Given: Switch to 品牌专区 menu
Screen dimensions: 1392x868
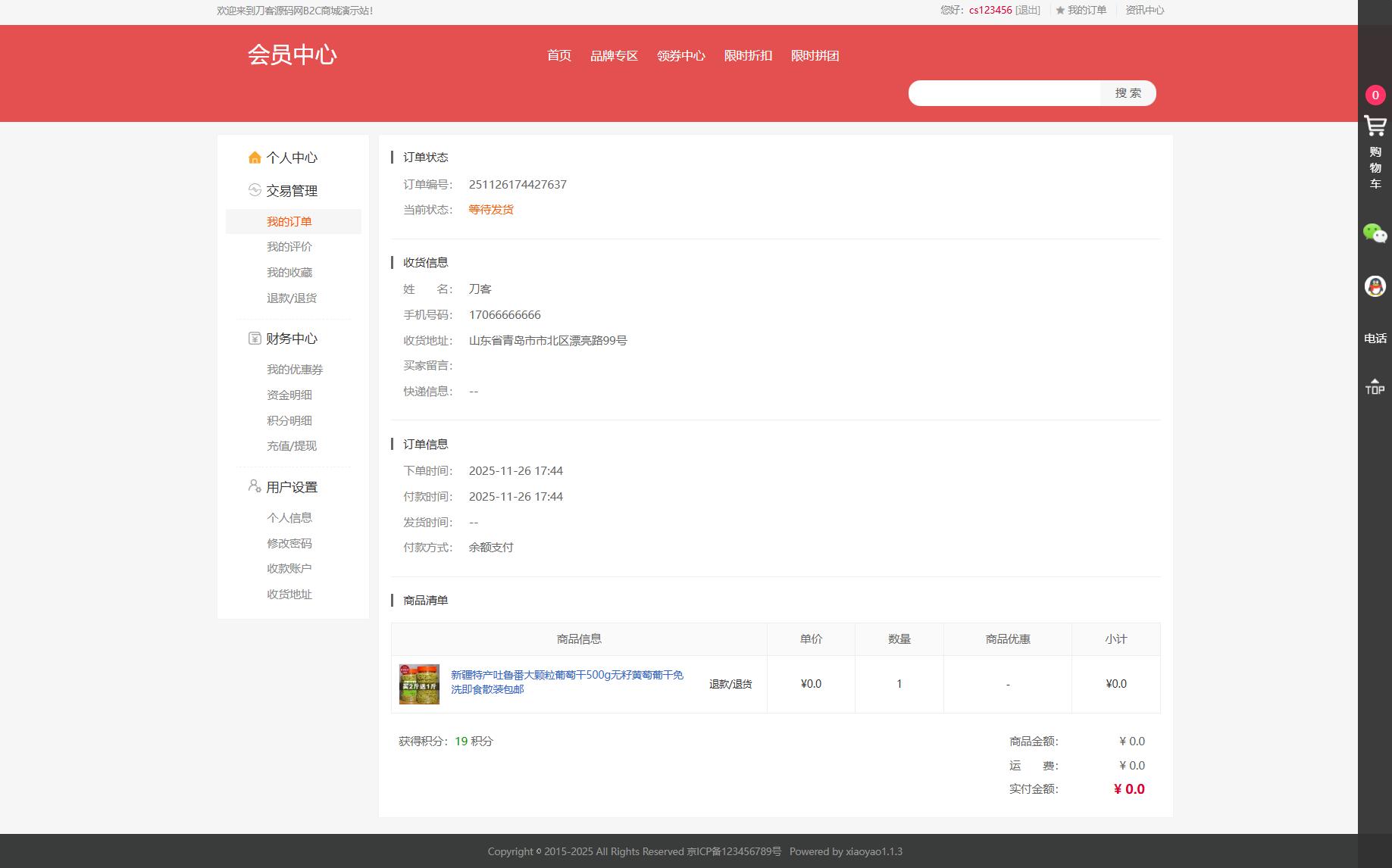Looking at the screenshot, I should (x=614, y=55).
